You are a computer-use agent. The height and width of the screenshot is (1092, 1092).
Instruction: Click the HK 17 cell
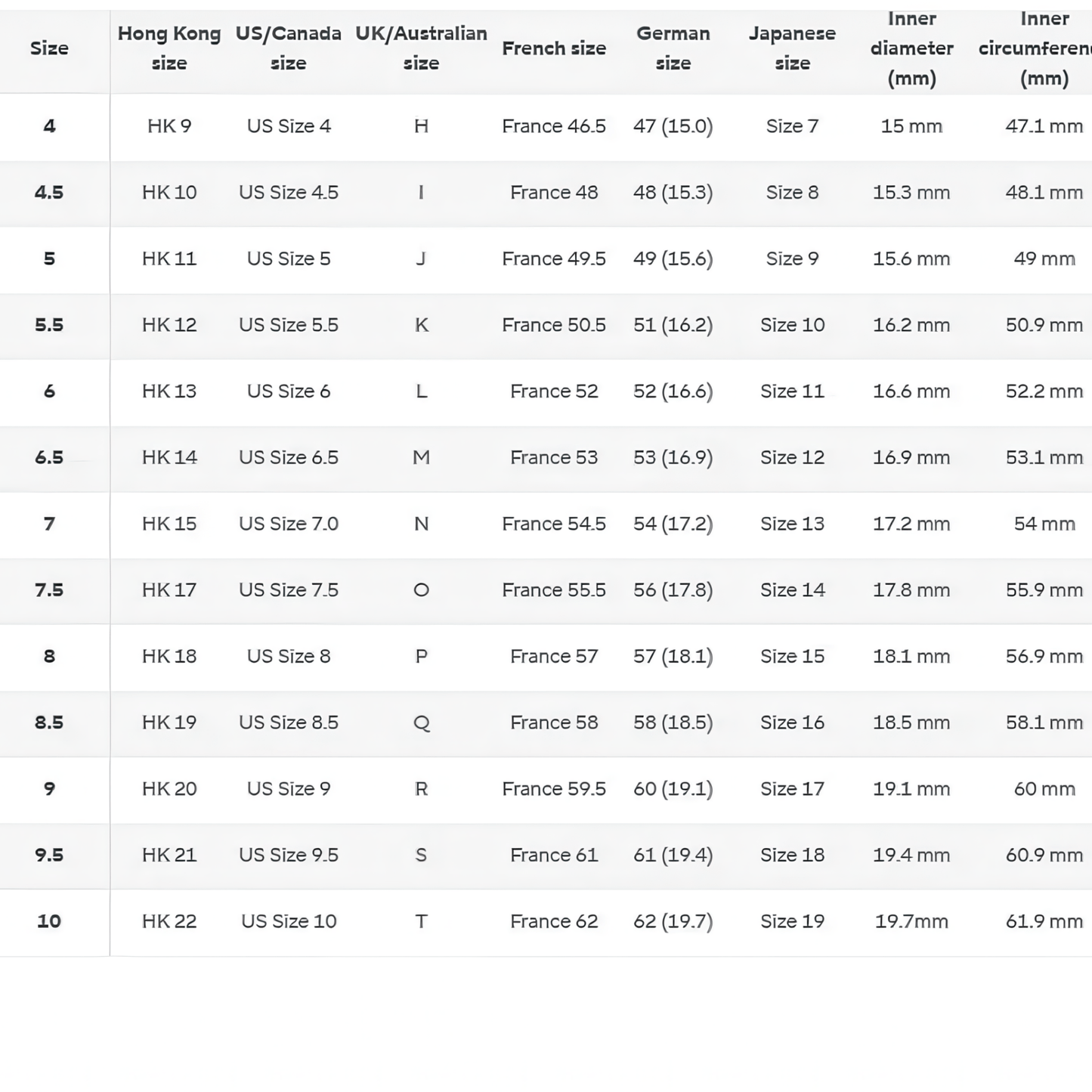pos(169,590)
